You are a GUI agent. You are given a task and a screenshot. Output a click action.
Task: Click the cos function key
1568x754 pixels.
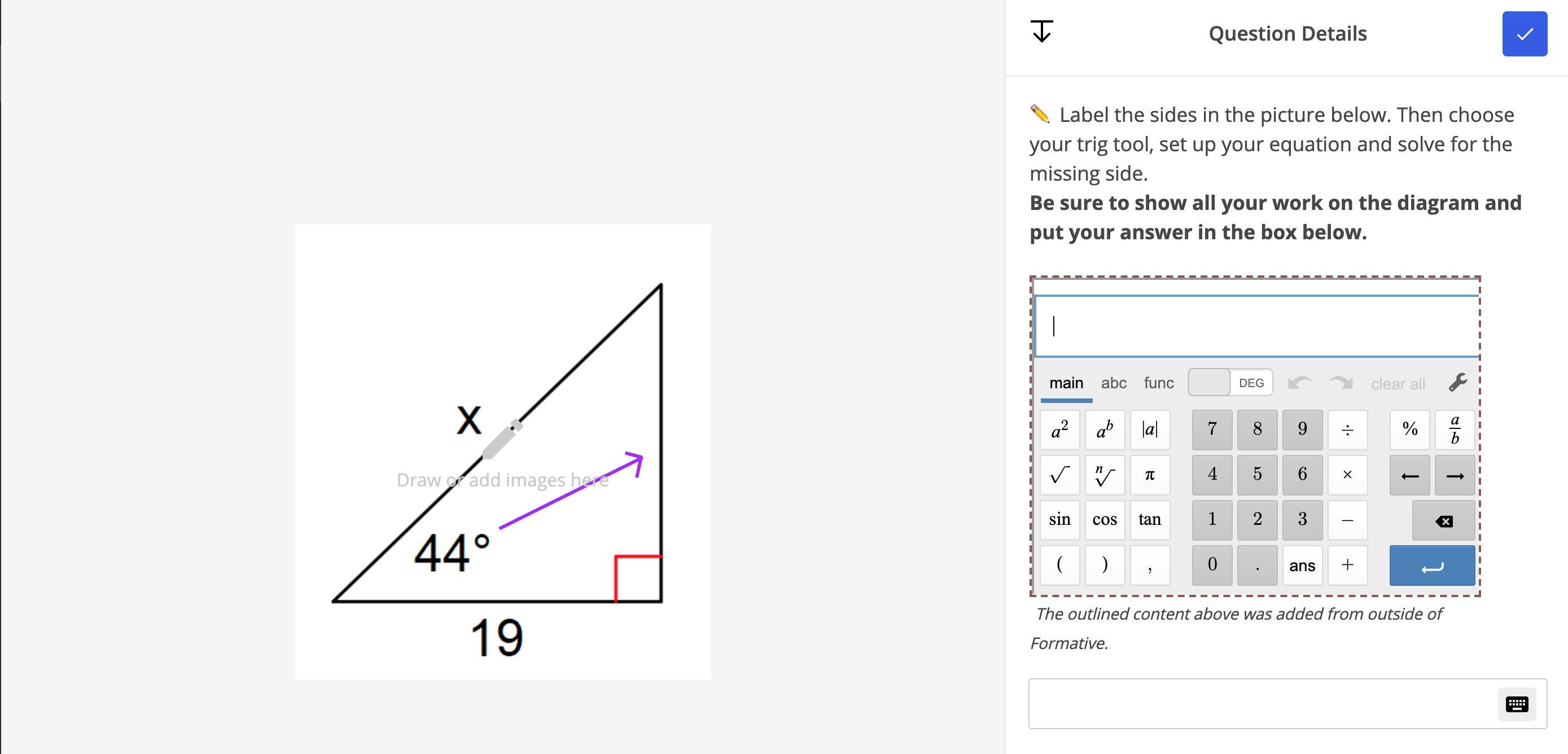tap(1104, 520)
